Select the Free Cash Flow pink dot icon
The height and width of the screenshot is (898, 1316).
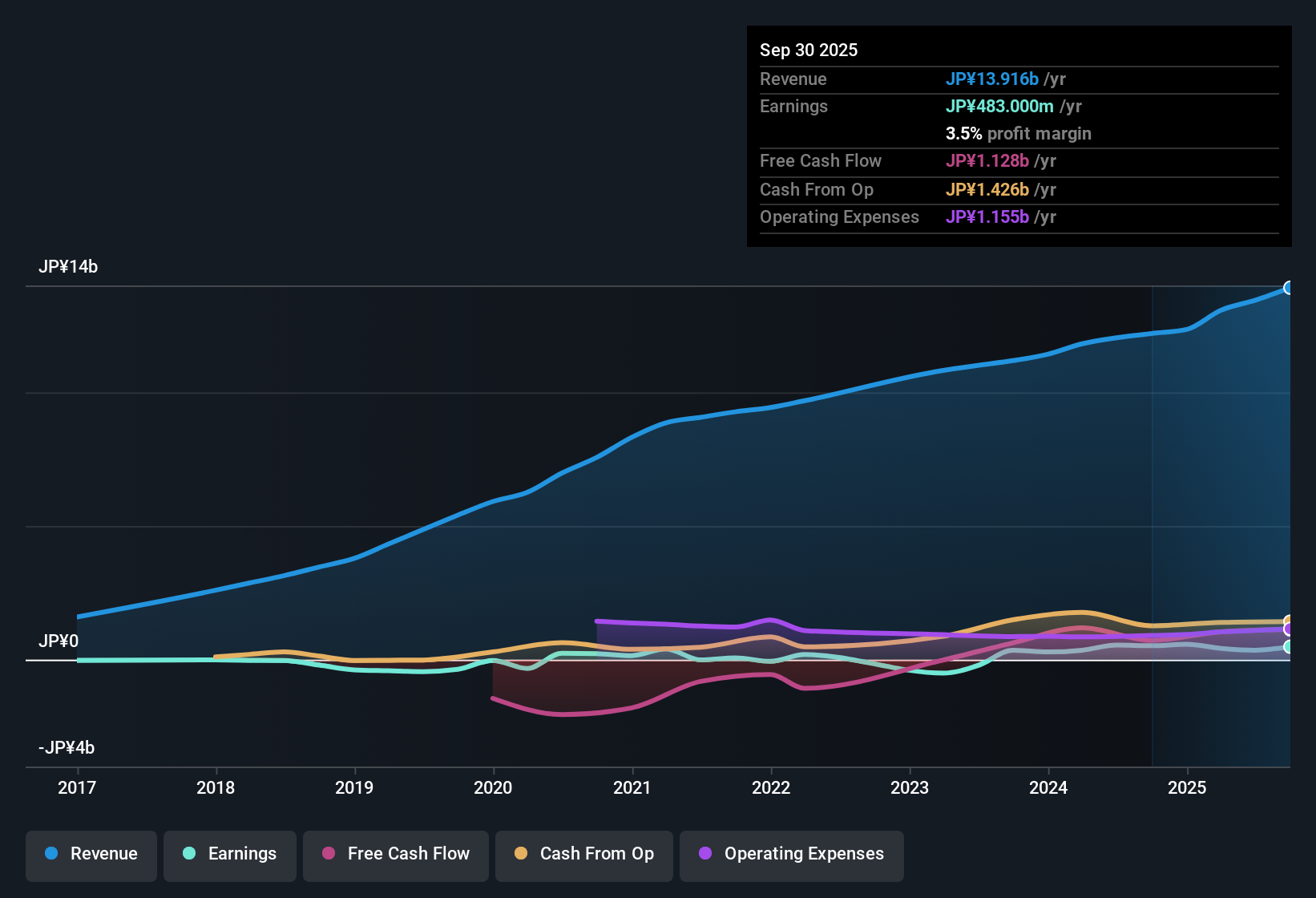[x=329, y=854]
